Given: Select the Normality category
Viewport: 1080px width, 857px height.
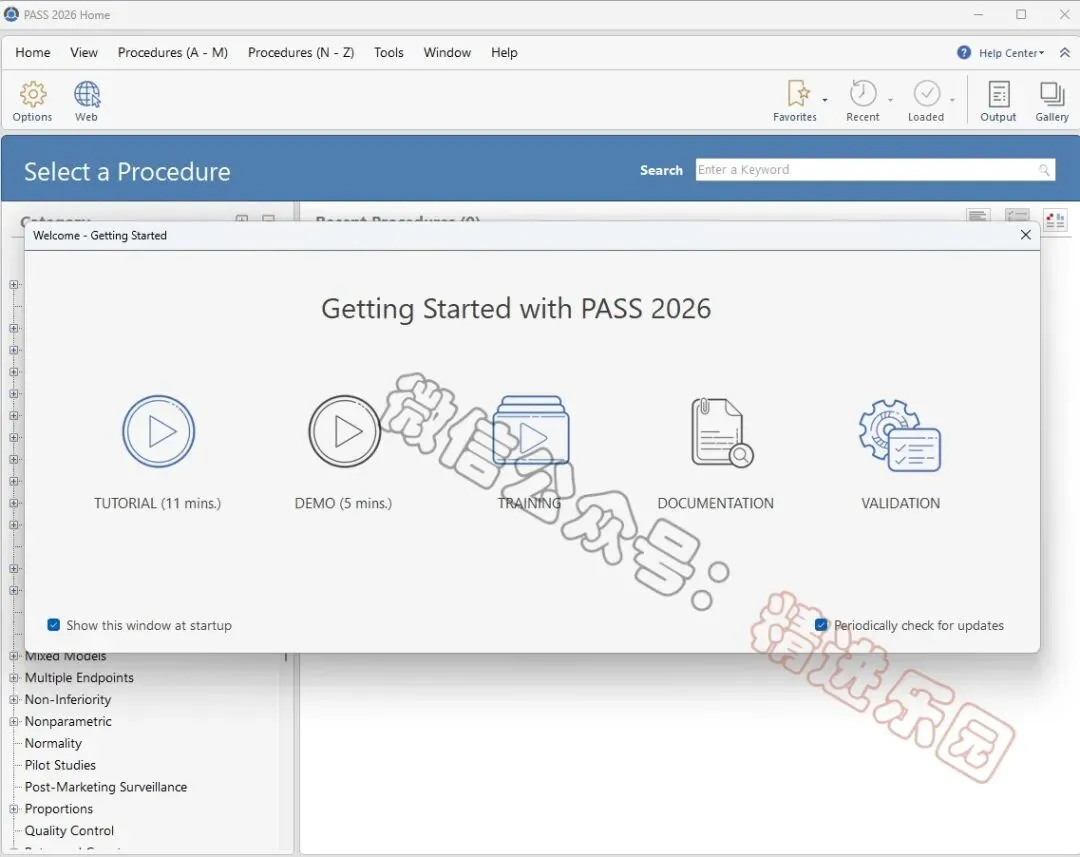Looking at the screenshot, I should pos(53,743).
